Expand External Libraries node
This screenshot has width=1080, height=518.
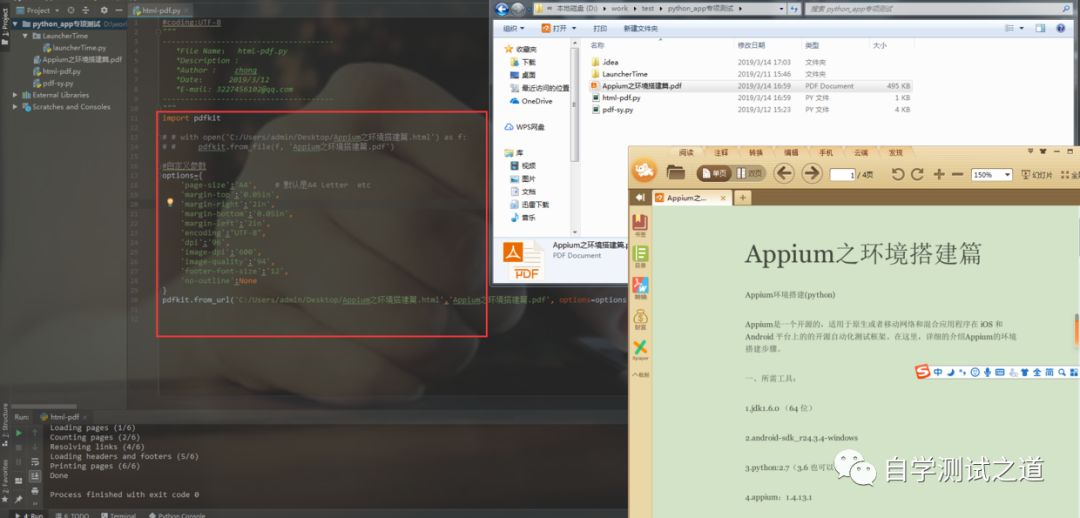16,95
